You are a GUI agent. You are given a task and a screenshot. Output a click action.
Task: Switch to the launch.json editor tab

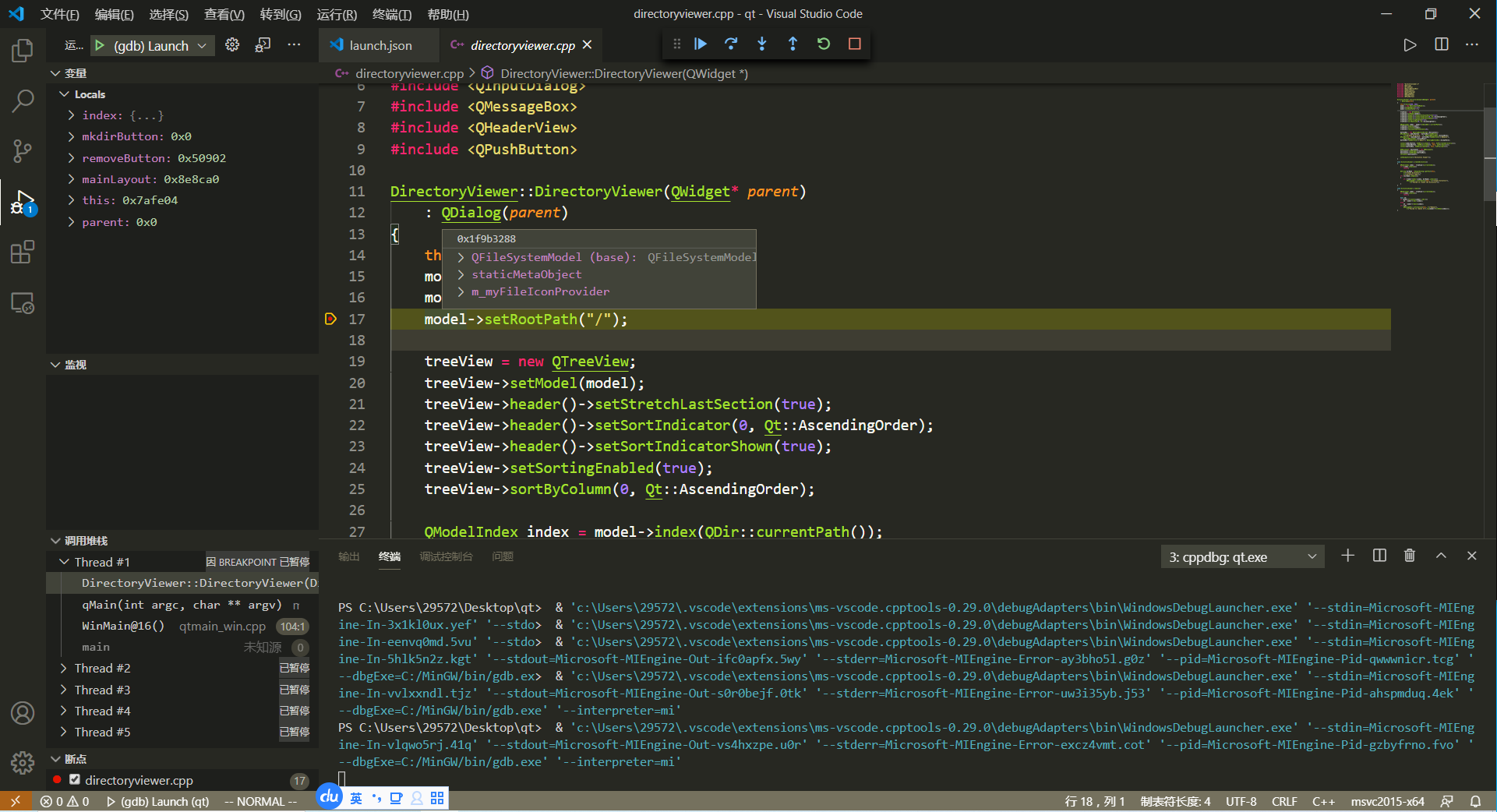[x=380, y=45]
